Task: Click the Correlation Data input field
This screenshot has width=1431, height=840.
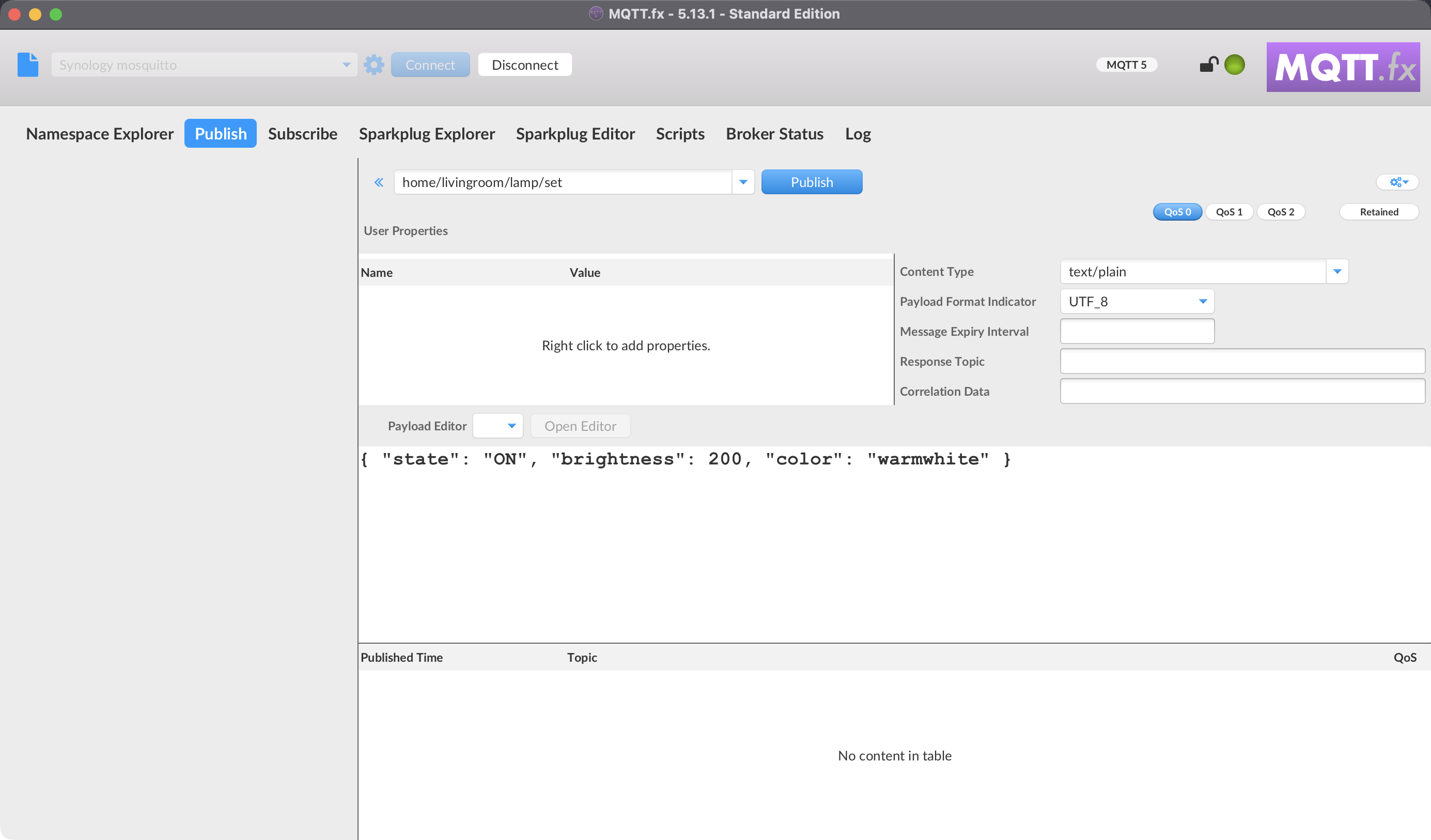Action: 1242,391
